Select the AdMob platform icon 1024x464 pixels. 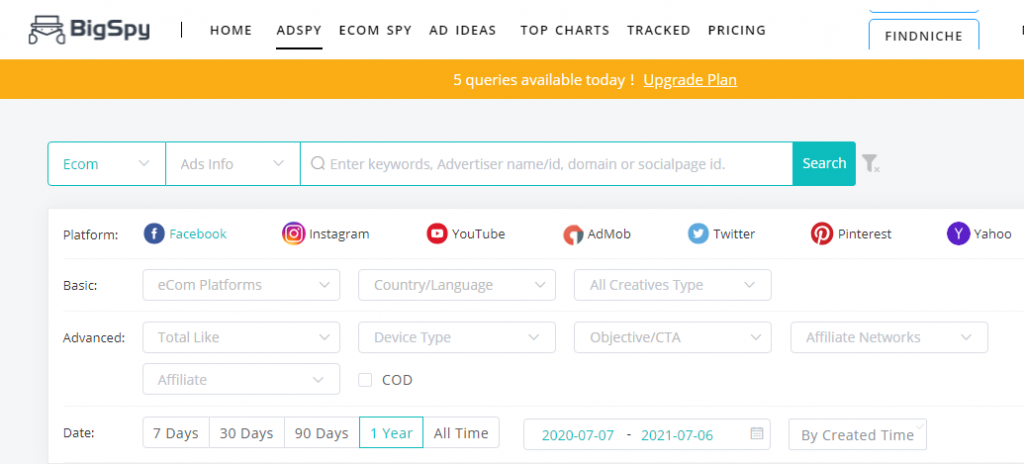tap(573, 235)
